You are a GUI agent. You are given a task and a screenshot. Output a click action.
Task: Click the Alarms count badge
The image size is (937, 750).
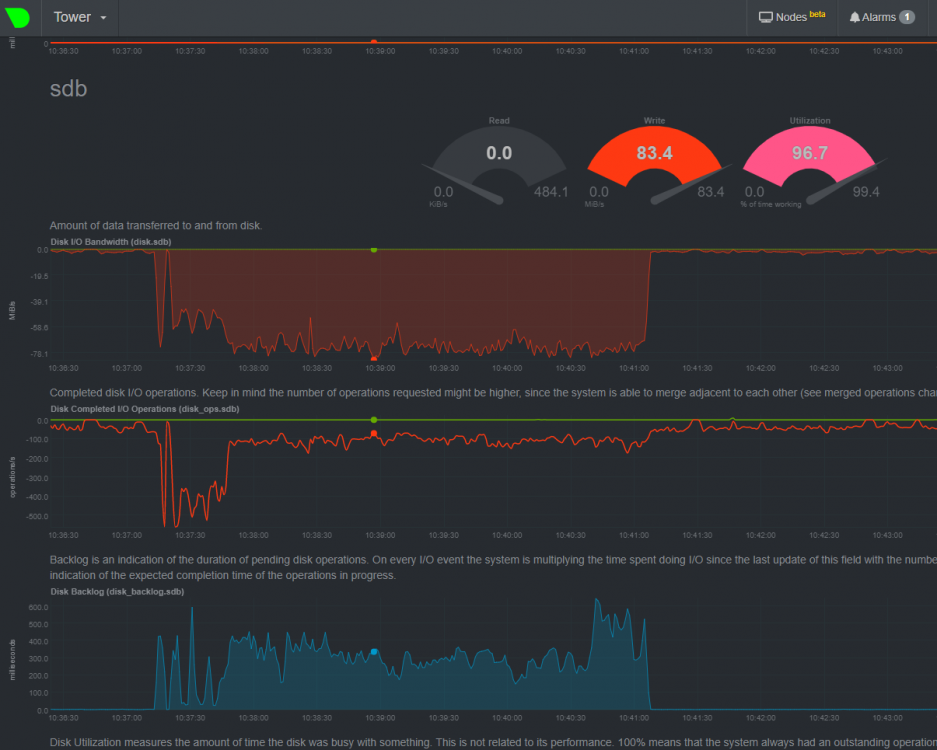coord(907,17)
